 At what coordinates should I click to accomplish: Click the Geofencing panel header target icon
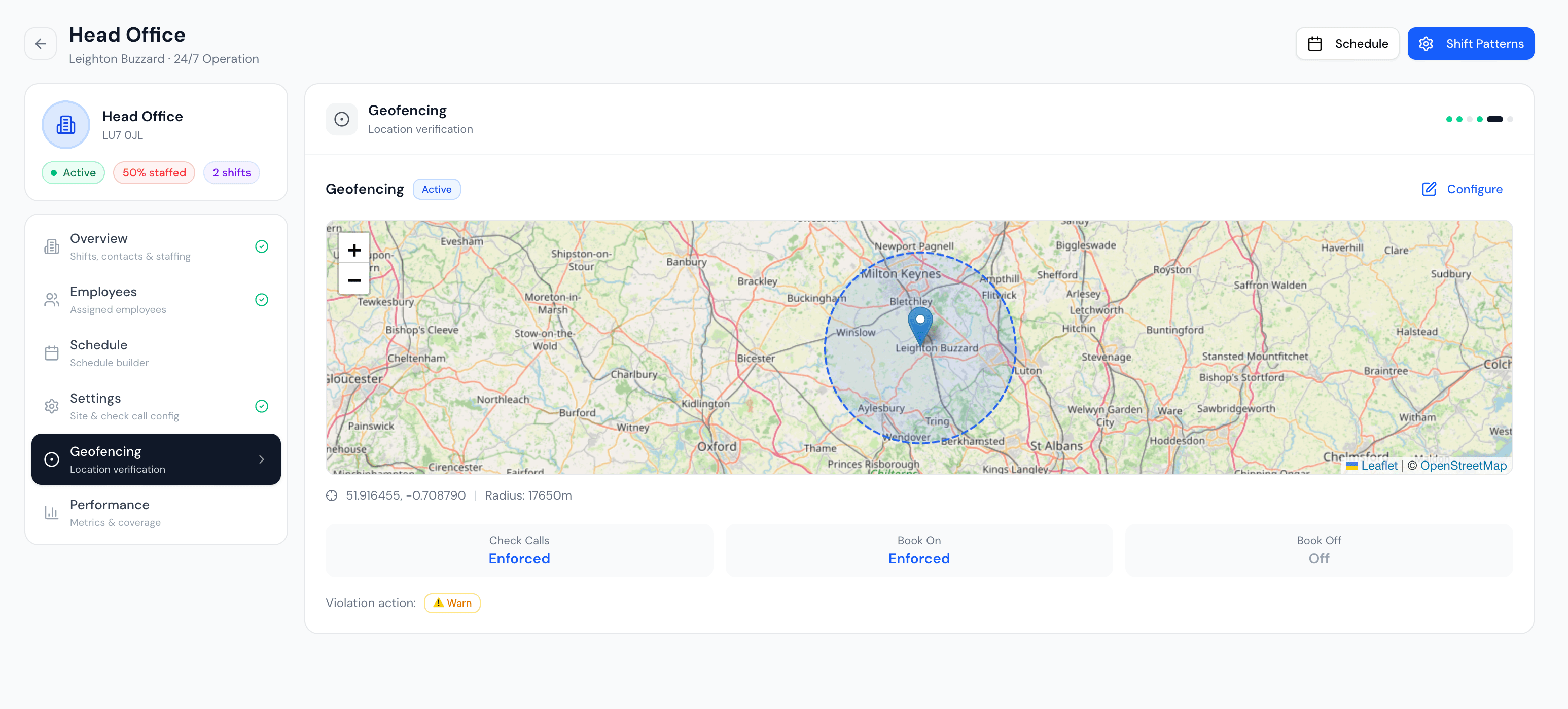pyautogui.click(x=341, y=119)
